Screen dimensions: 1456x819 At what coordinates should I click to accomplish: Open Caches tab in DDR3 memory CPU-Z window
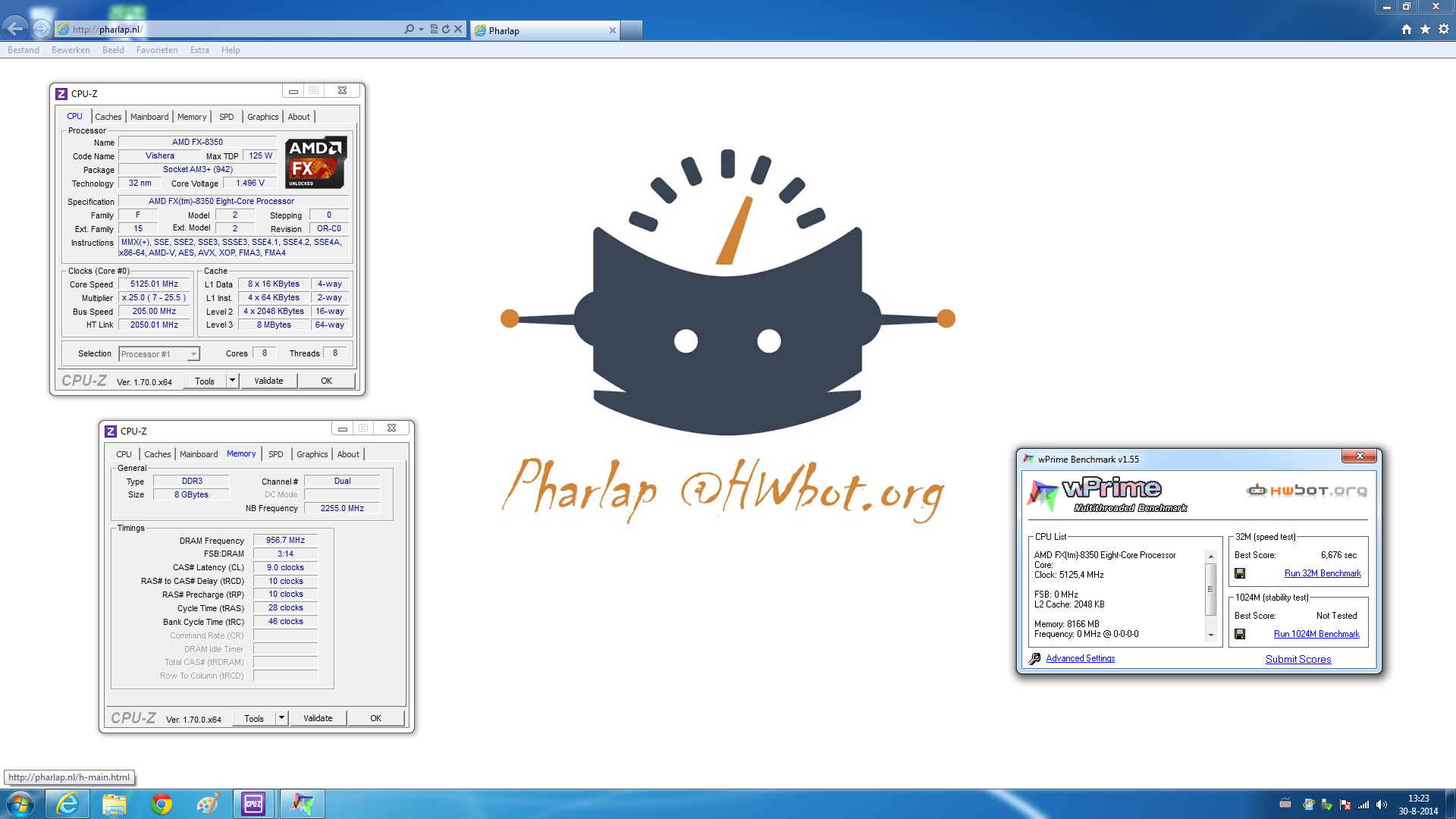tap(157, 454)
